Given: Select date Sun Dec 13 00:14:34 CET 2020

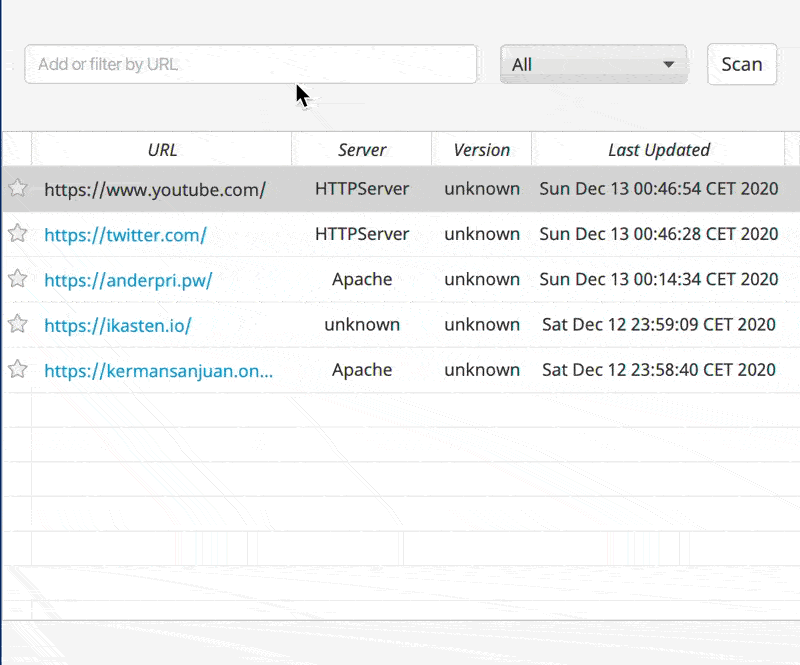Looking at the screenshot, I should 659,279.
